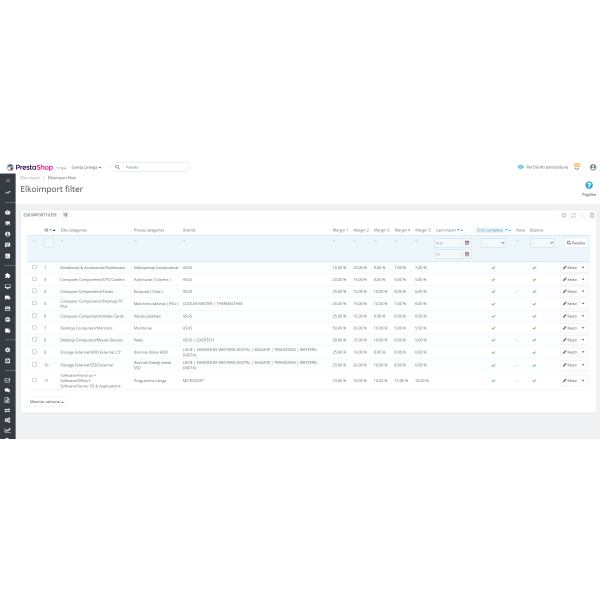Open the Cron complete filter dropdown

[493, 243]
